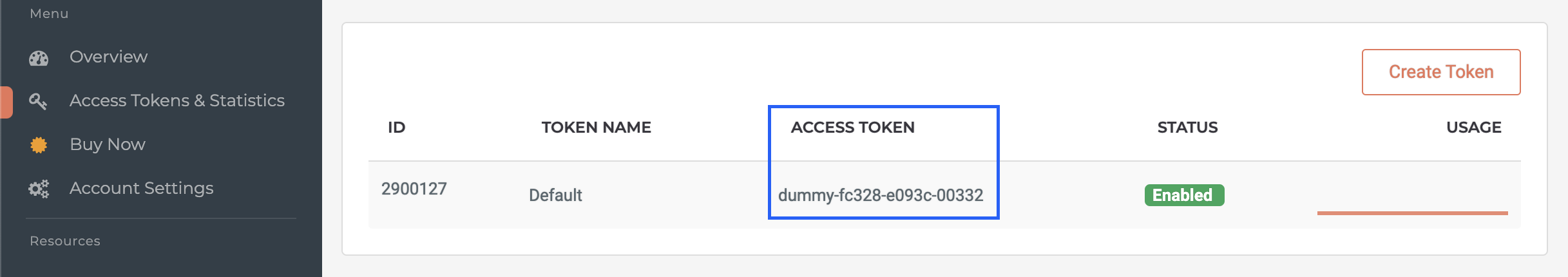Click the green Enabled status badge
1568x277 pixels.
pos(1184,195)
